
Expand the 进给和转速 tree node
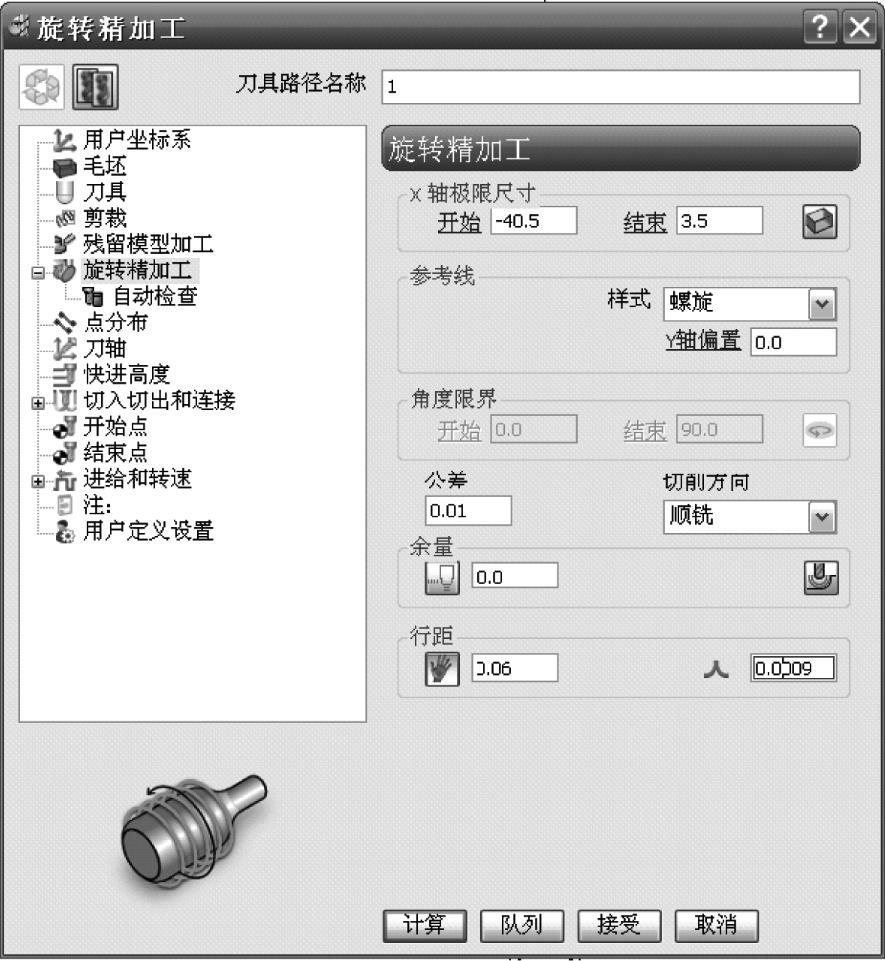coord(38,481)
